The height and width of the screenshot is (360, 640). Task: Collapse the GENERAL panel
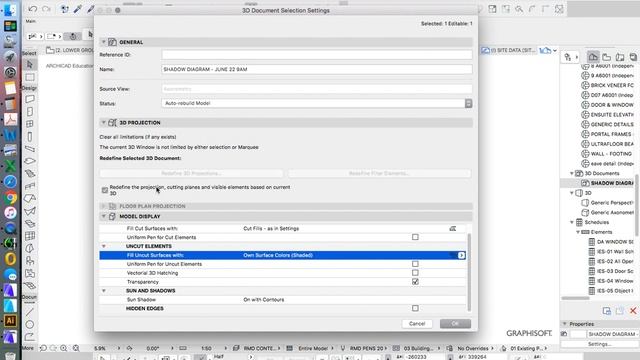(104, 42)
